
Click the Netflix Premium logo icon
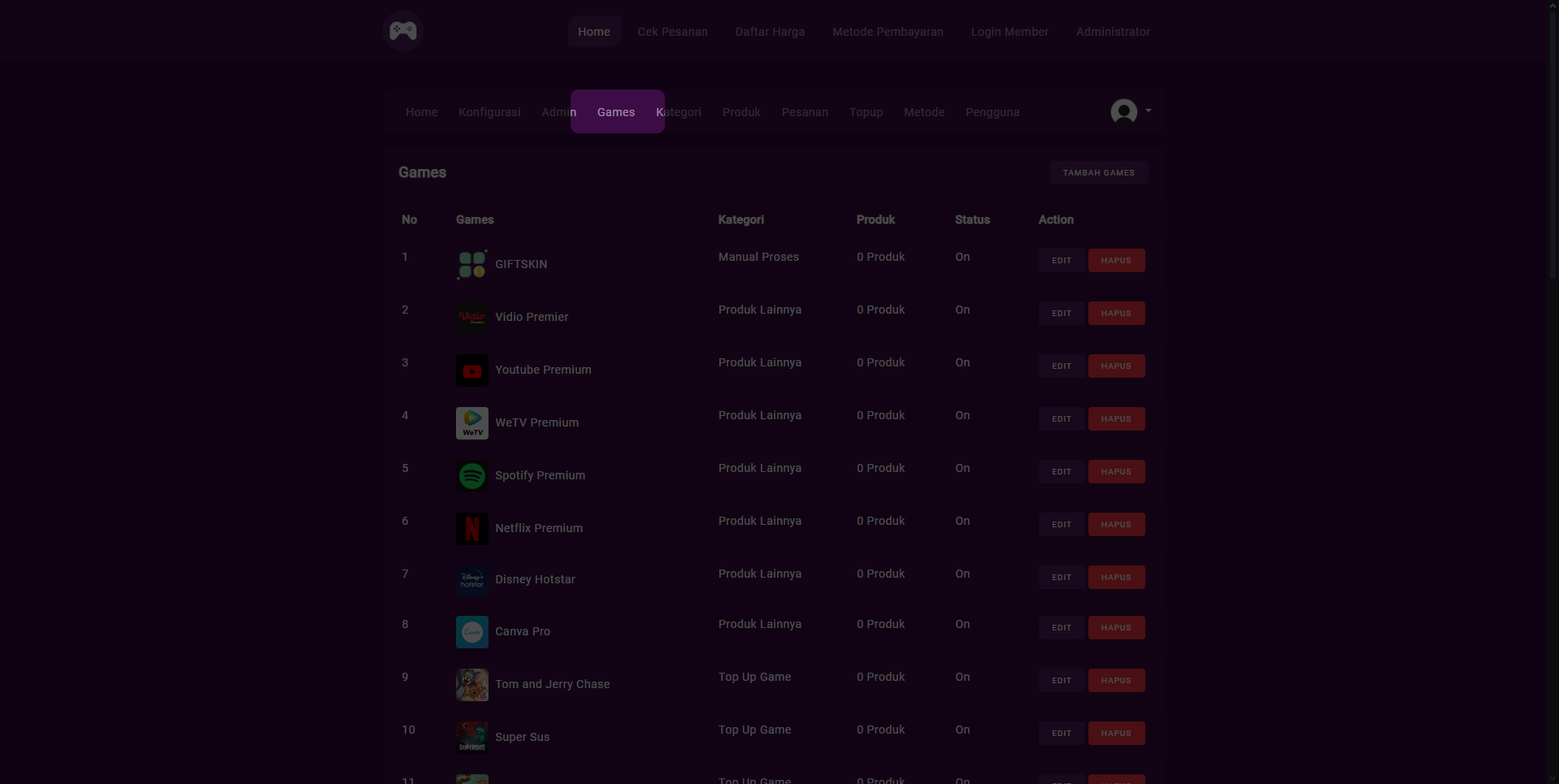[x=472, y=529]
